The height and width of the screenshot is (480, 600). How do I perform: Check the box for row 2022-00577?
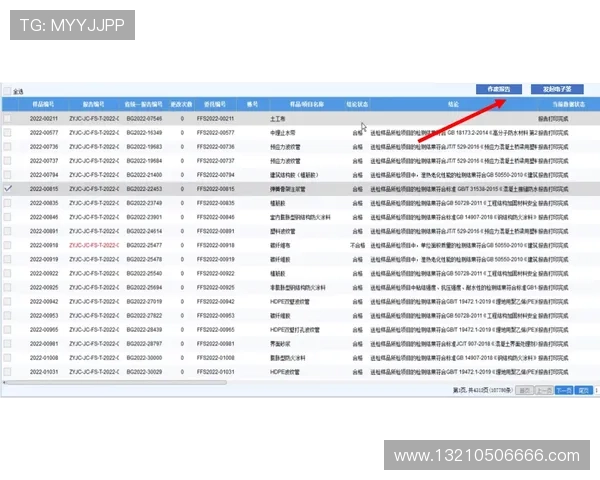tap(7, 133)
